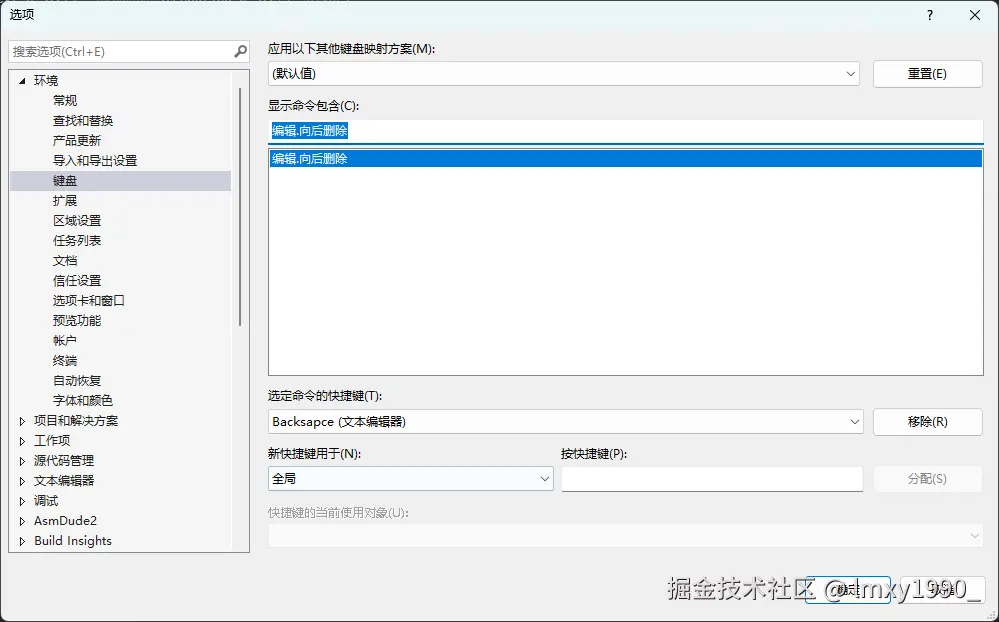Expand the 项目和解决方案 node

[22, 421]
